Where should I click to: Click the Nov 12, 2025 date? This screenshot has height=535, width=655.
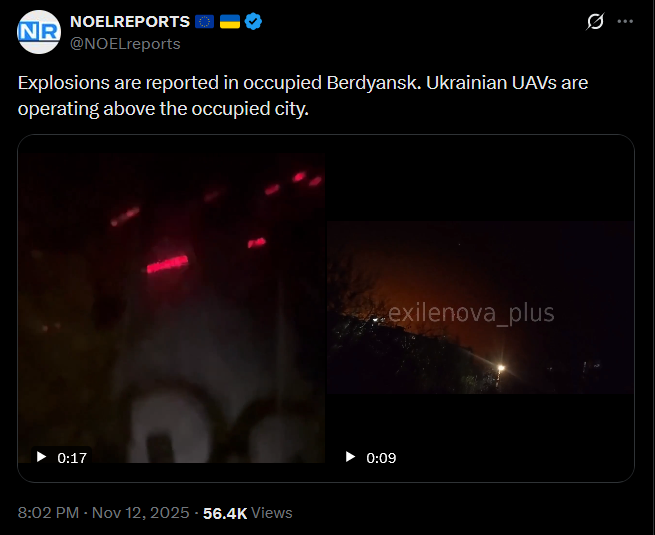point(140,513)
